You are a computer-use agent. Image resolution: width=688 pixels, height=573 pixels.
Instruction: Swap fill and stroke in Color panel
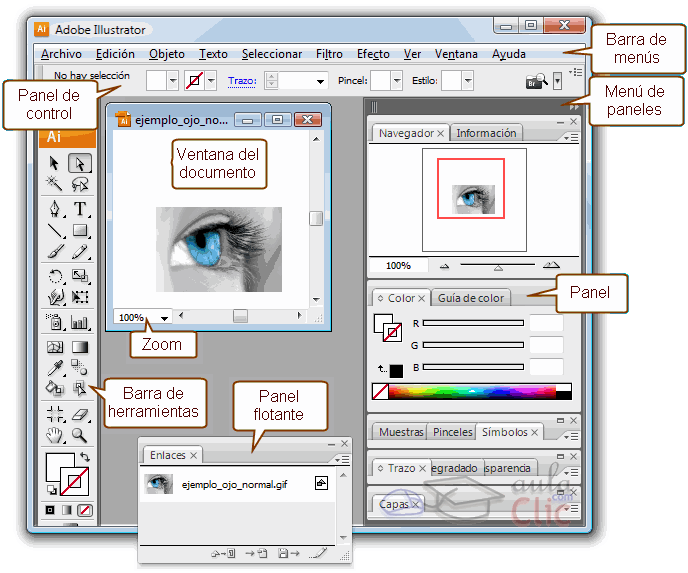(x=382, y=369)
